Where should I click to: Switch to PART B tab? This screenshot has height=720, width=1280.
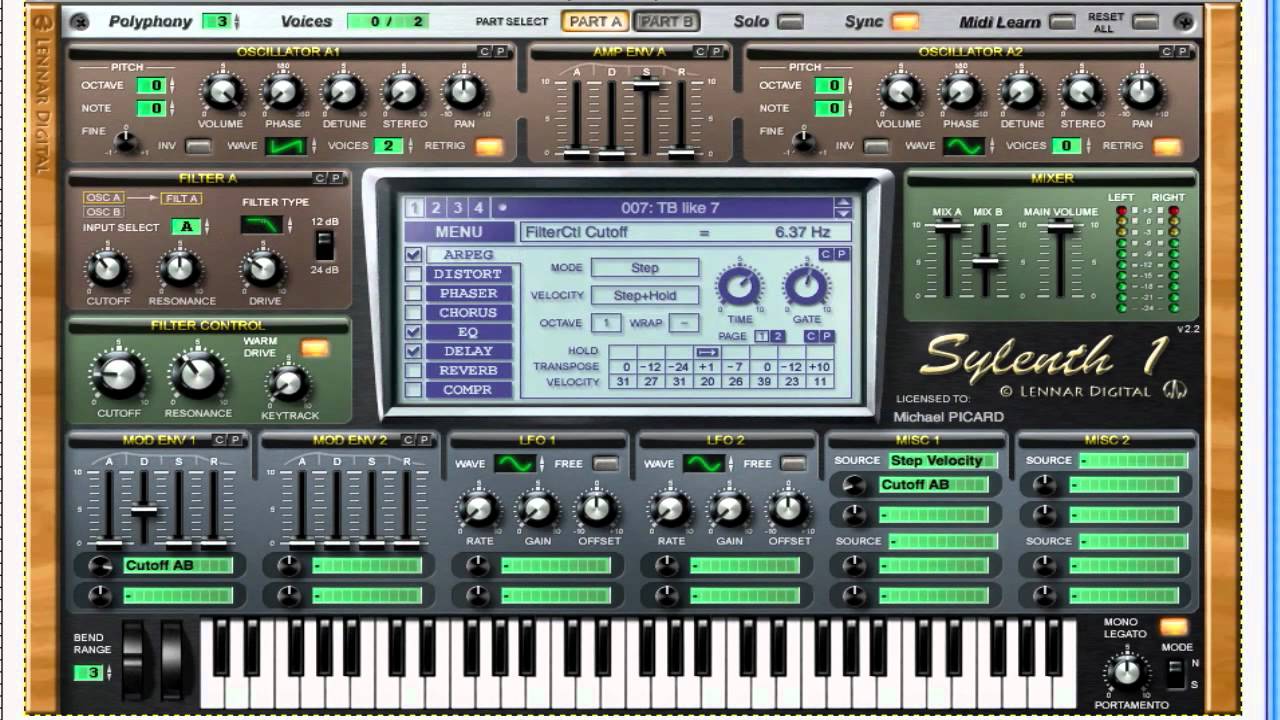point(666,21)
